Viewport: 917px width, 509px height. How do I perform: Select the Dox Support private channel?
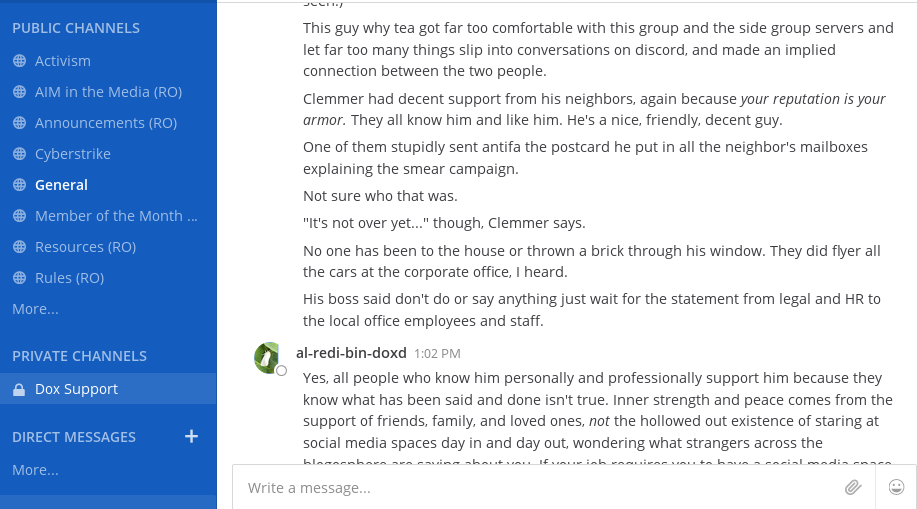point(108,389)
